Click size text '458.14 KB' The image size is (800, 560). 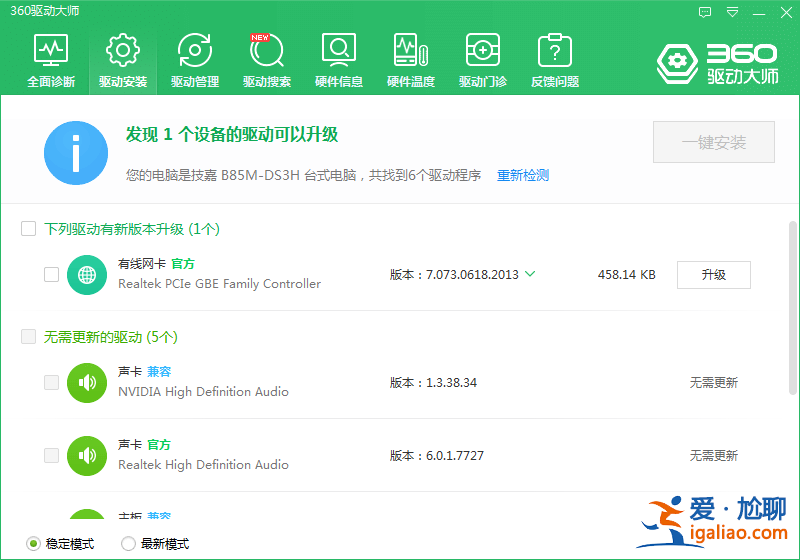click(627, 274)
